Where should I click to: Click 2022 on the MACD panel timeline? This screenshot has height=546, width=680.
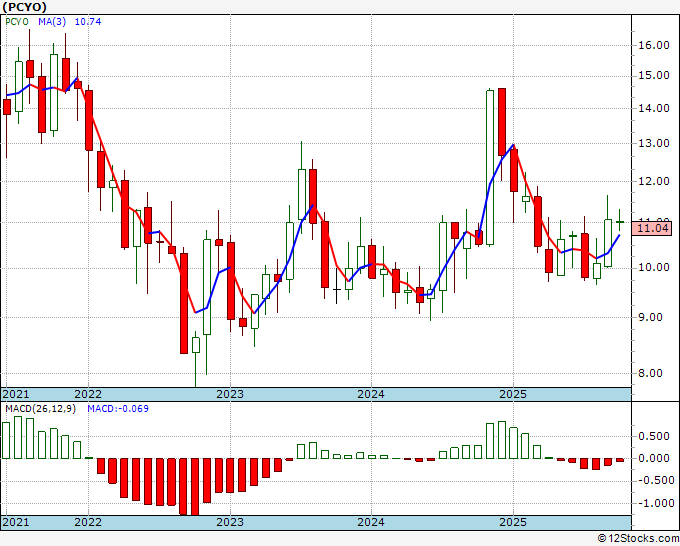click(x=88, y=522)
